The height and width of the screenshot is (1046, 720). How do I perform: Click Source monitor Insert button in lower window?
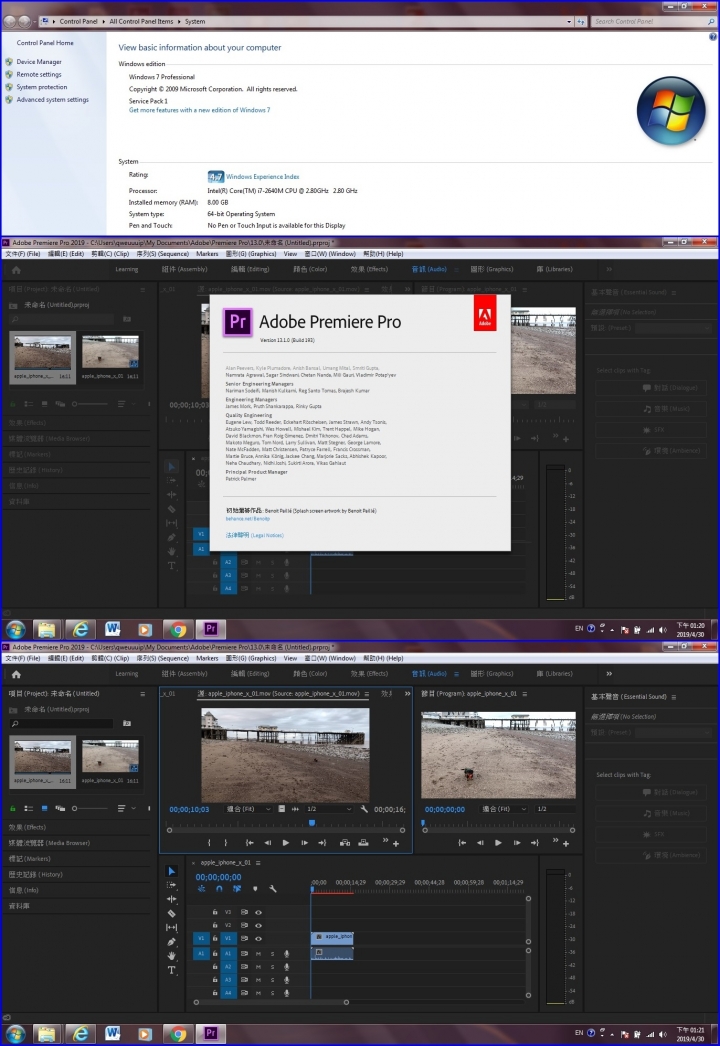click(x=344, y=843)
